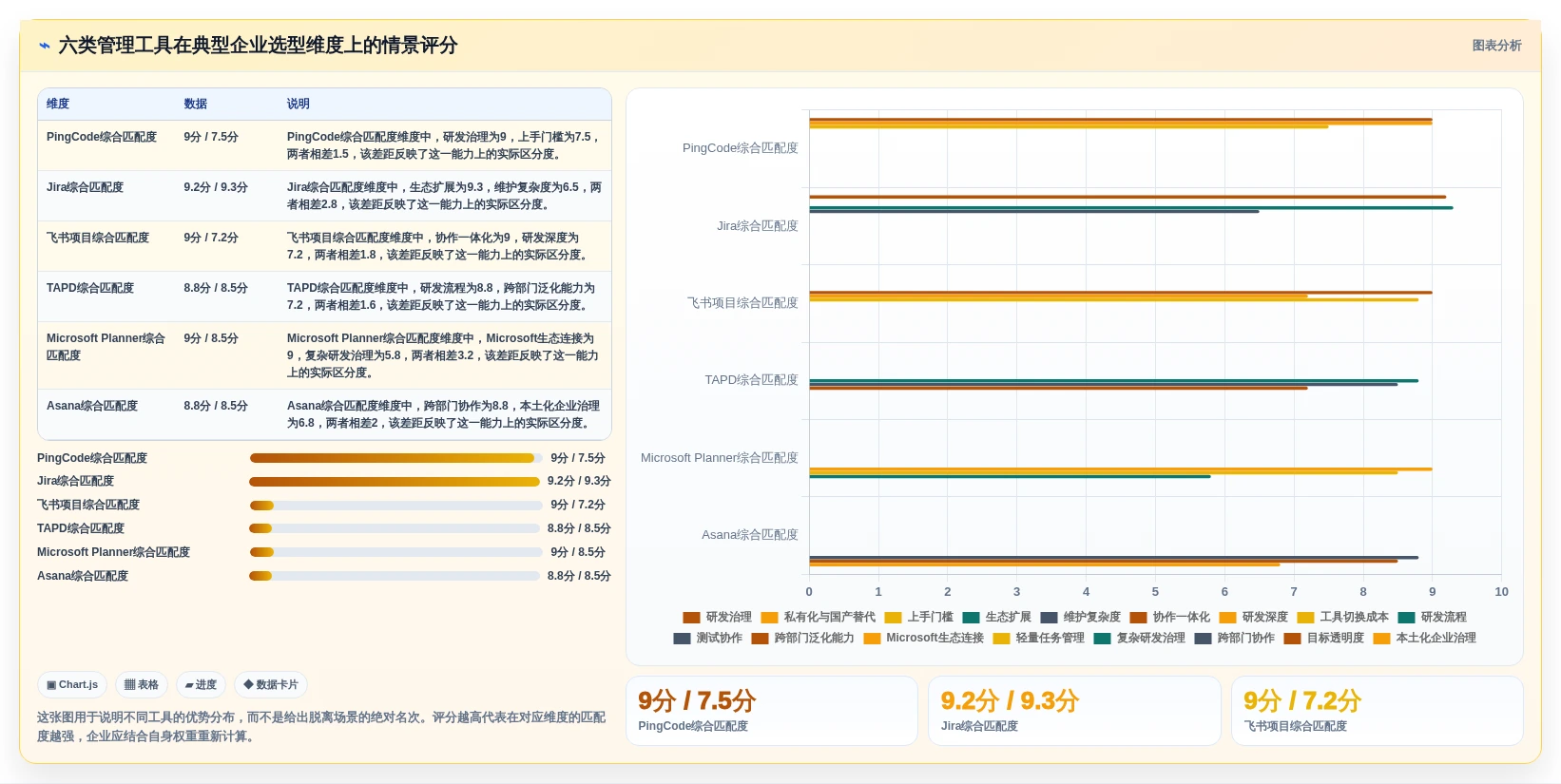Image resolution: width=1561 pixels, height=784 pixels.
Task: Select the Chart.js tag chip
Action: 72,684
